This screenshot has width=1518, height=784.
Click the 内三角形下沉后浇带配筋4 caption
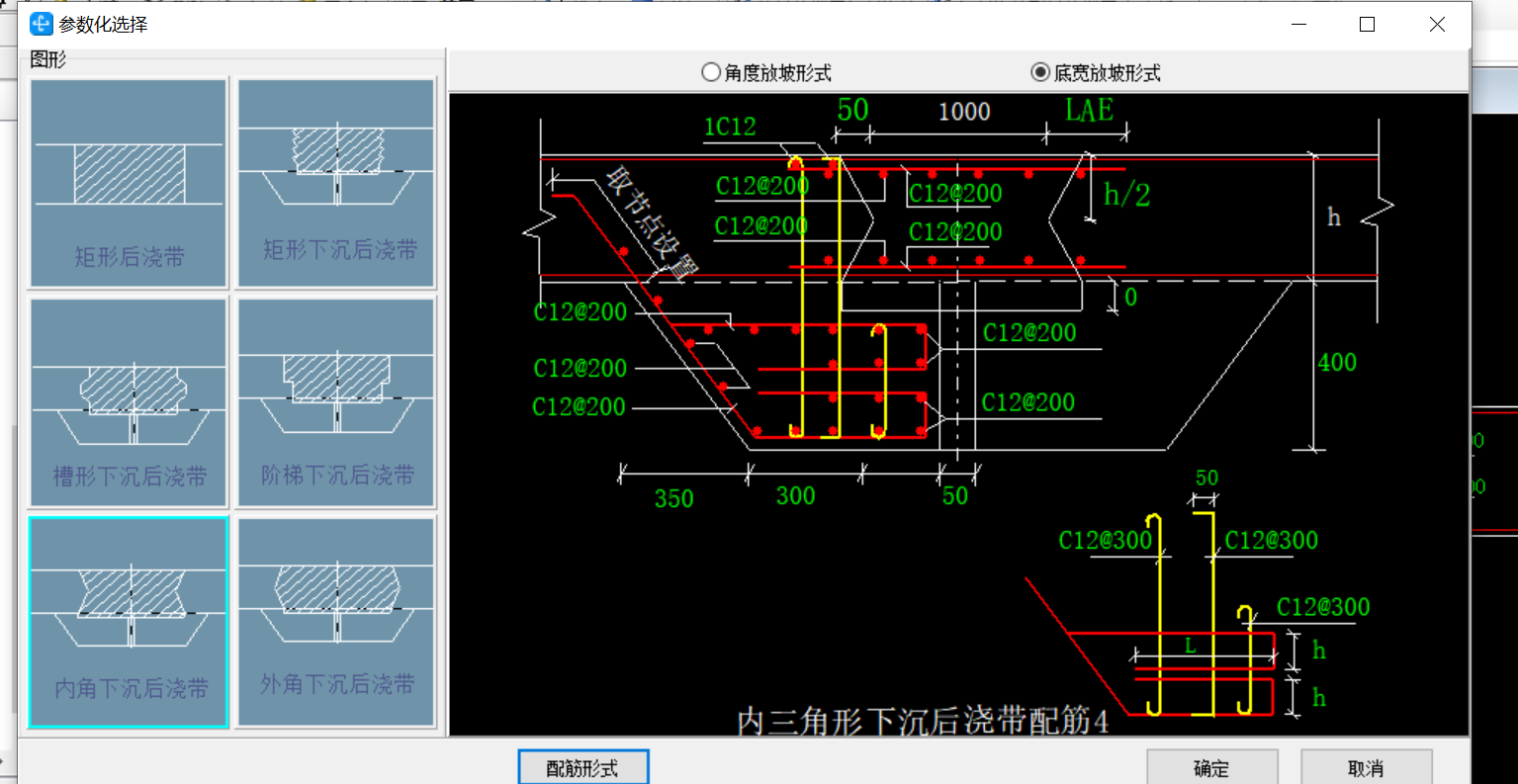click(x=923, y=722)
